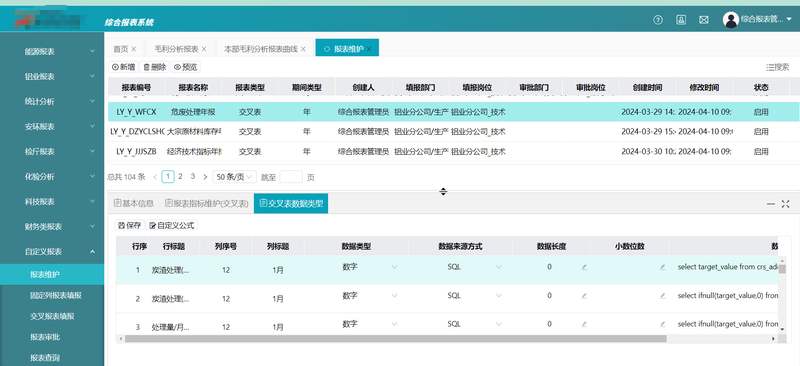This screenshot has height=366, width=800.
Task: Go to page 3
Action: [x=193, y=177]
